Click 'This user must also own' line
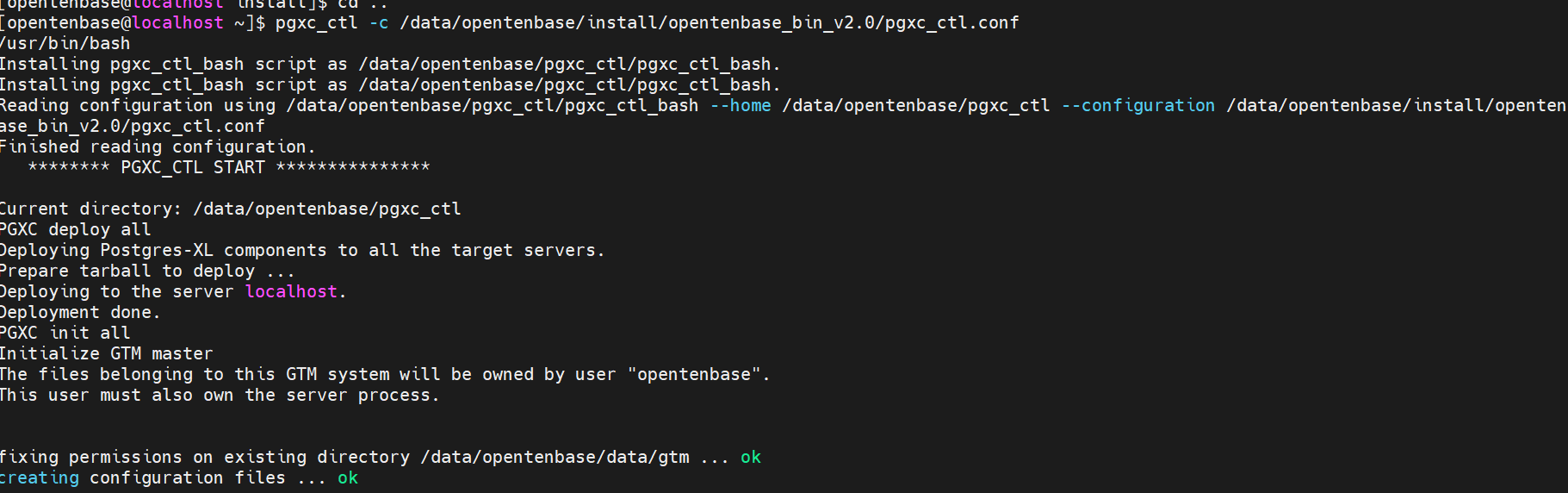 [220, 395]
